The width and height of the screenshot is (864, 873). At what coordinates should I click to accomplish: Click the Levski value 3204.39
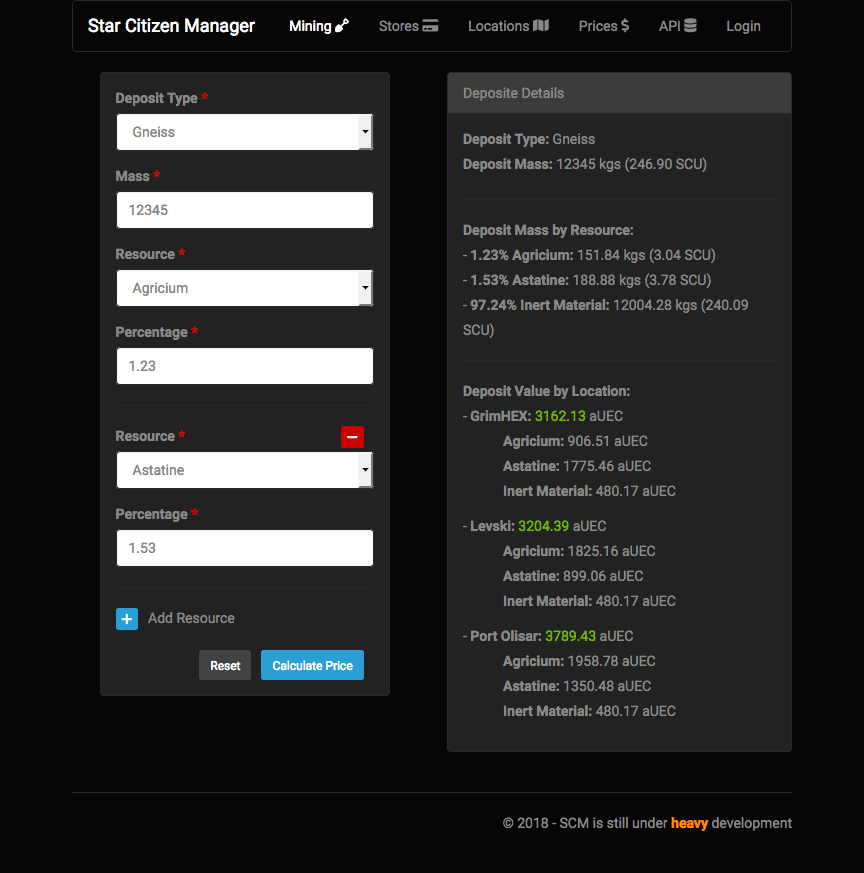pyautogui.click(x=543, y=526)
